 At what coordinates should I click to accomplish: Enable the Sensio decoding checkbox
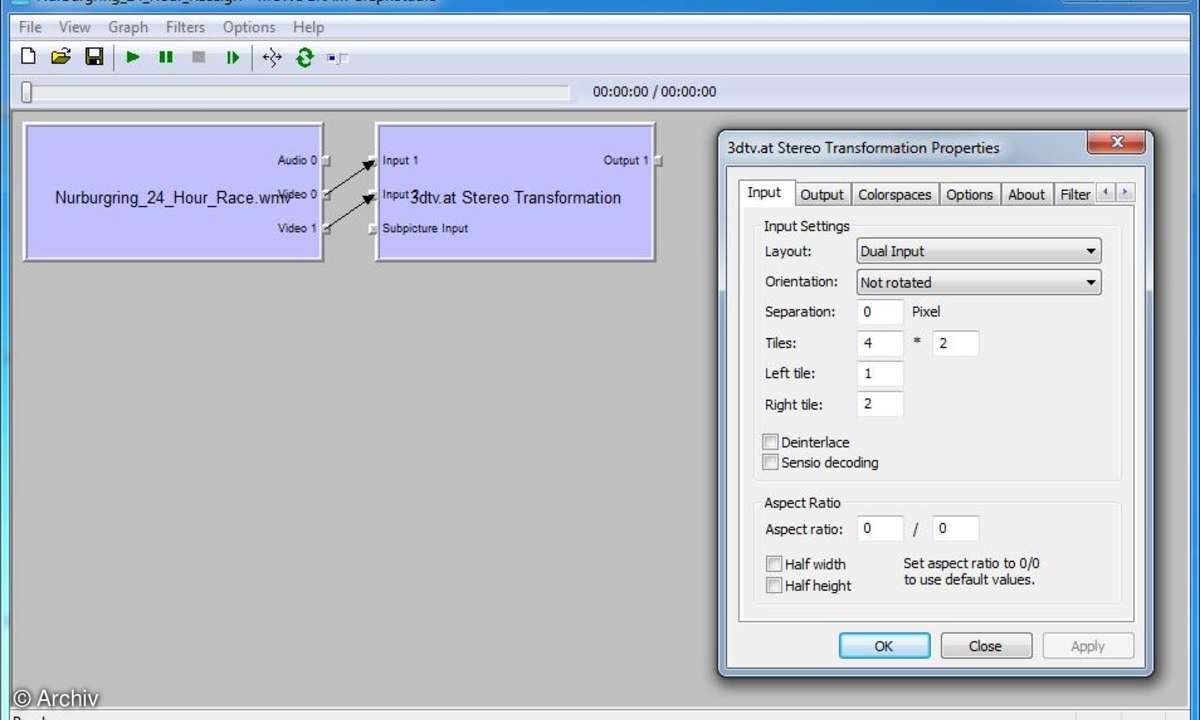click(x=771, y=463)
